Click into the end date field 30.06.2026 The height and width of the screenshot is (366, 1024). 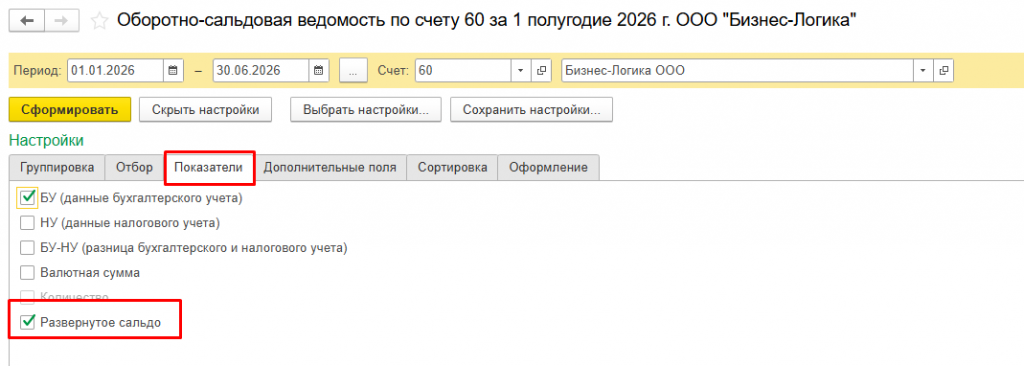pos(261,71)
